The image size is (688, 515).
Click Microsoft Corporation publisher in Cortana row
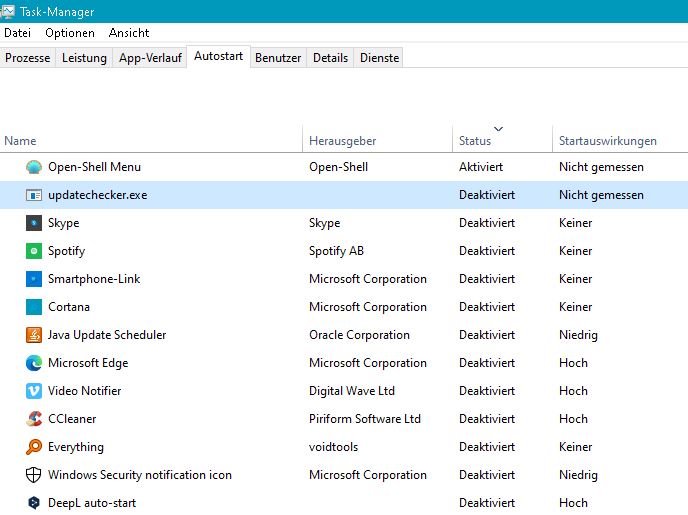[368, 307]
